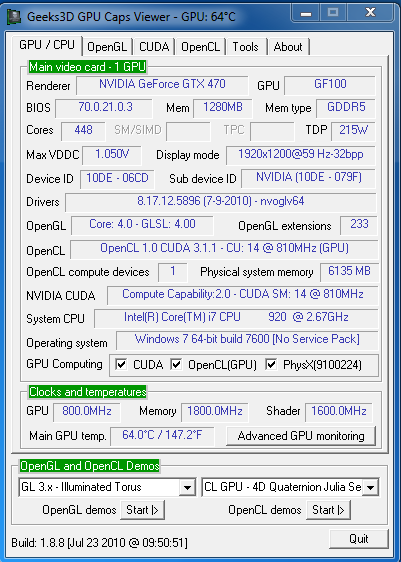Click the NVIDIA CUDA Compute Capability field

243,295
